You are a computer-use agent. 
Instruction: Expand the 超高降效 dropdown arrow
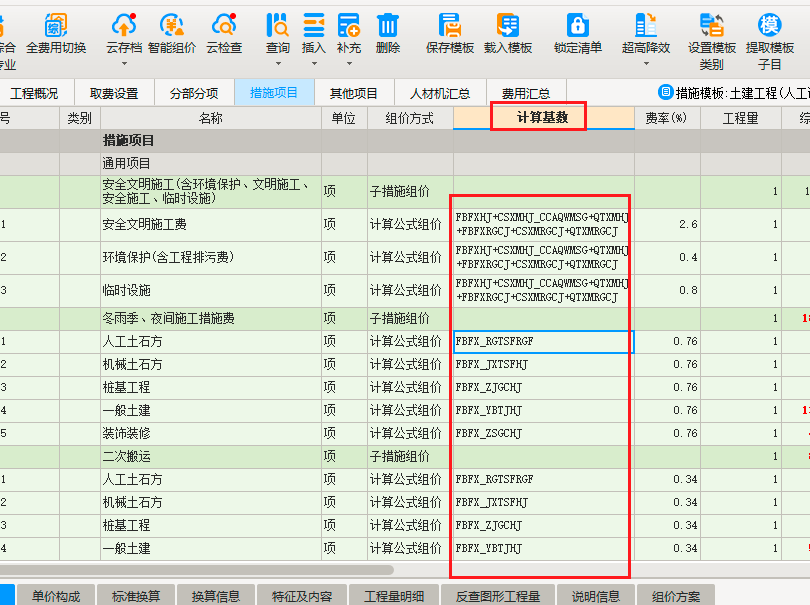click(x=646, y=64)
